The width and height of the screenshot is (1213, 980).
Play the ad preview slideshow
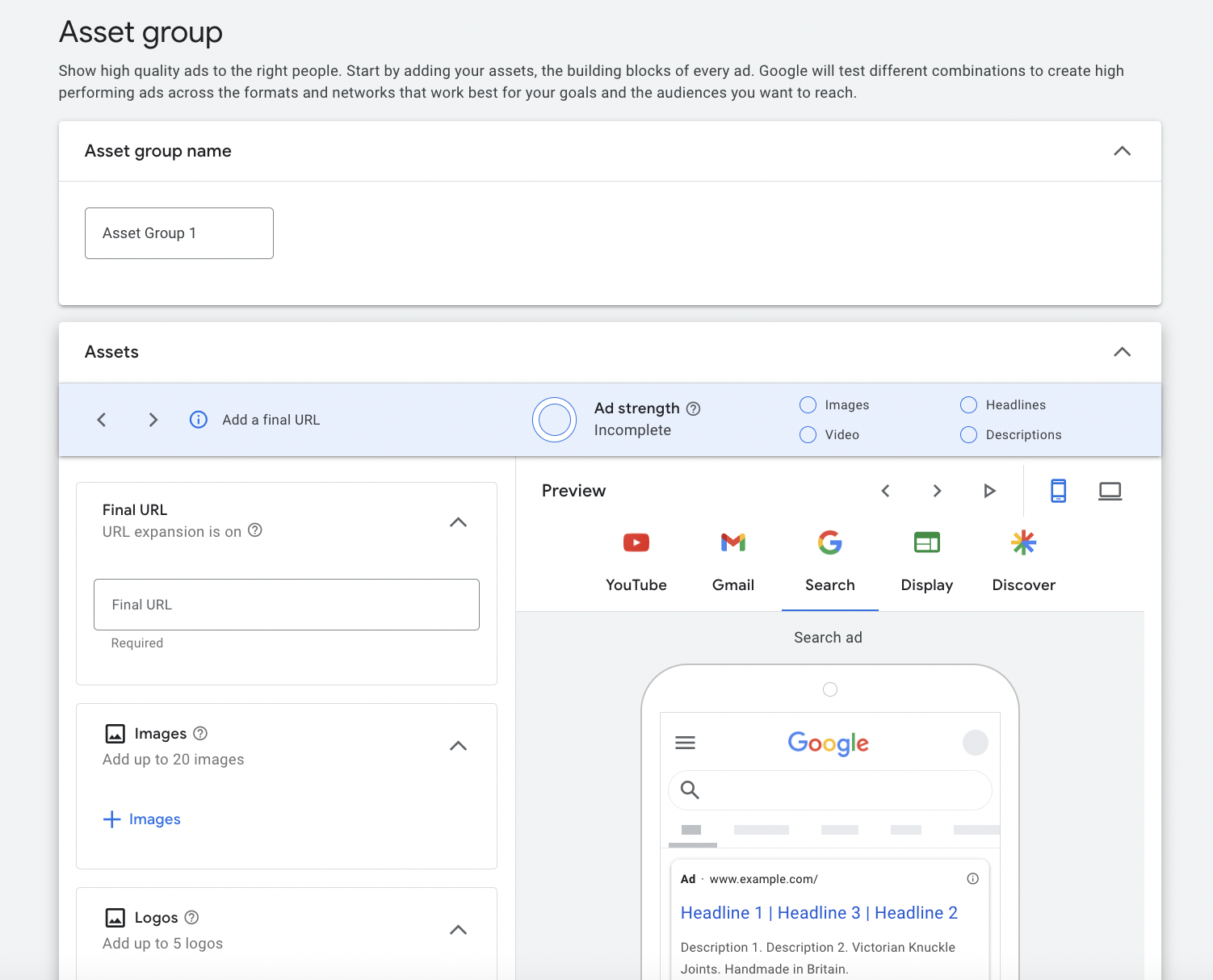(989, 491)
